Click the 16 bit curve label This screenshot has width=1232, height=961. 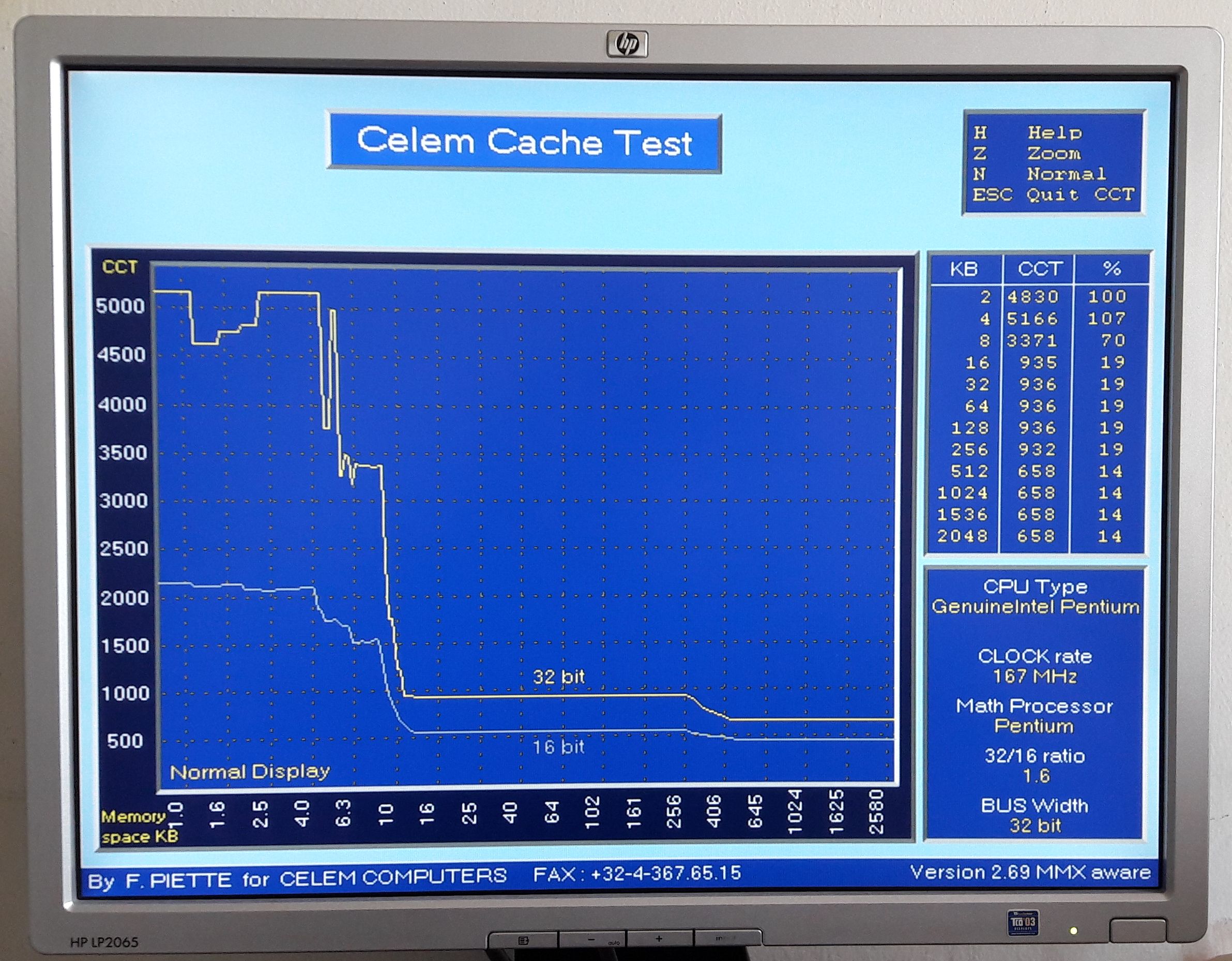click(x=558, y=747)
